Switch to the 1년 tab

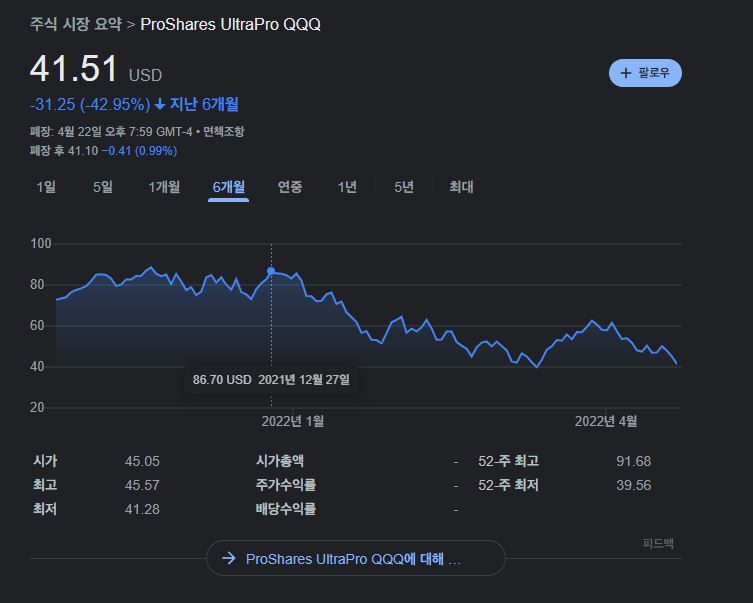pos(347,187)
